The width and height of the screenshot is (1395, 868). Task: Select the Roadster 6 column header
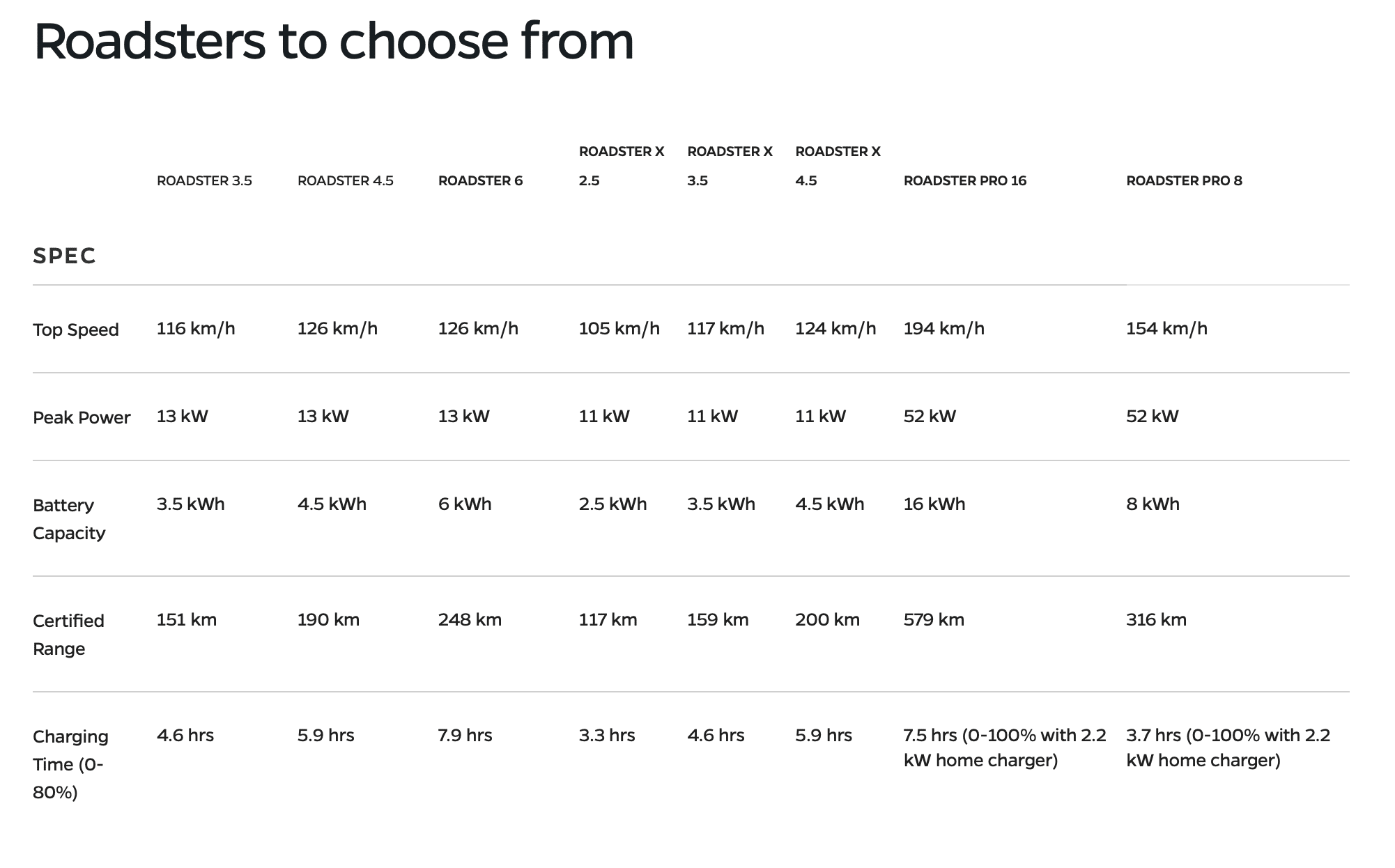point(480,181)
